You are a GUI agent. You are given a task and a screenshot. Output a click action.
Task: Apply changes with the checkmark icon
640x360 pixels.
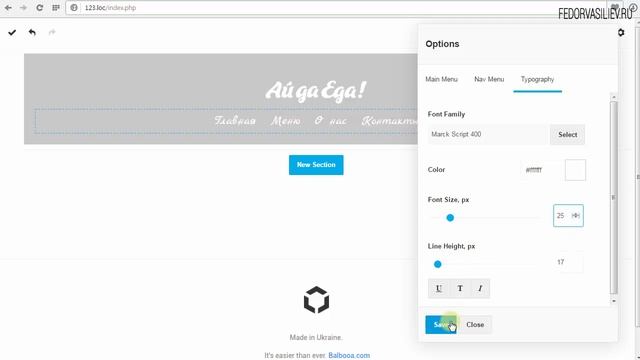pos(12,32)
